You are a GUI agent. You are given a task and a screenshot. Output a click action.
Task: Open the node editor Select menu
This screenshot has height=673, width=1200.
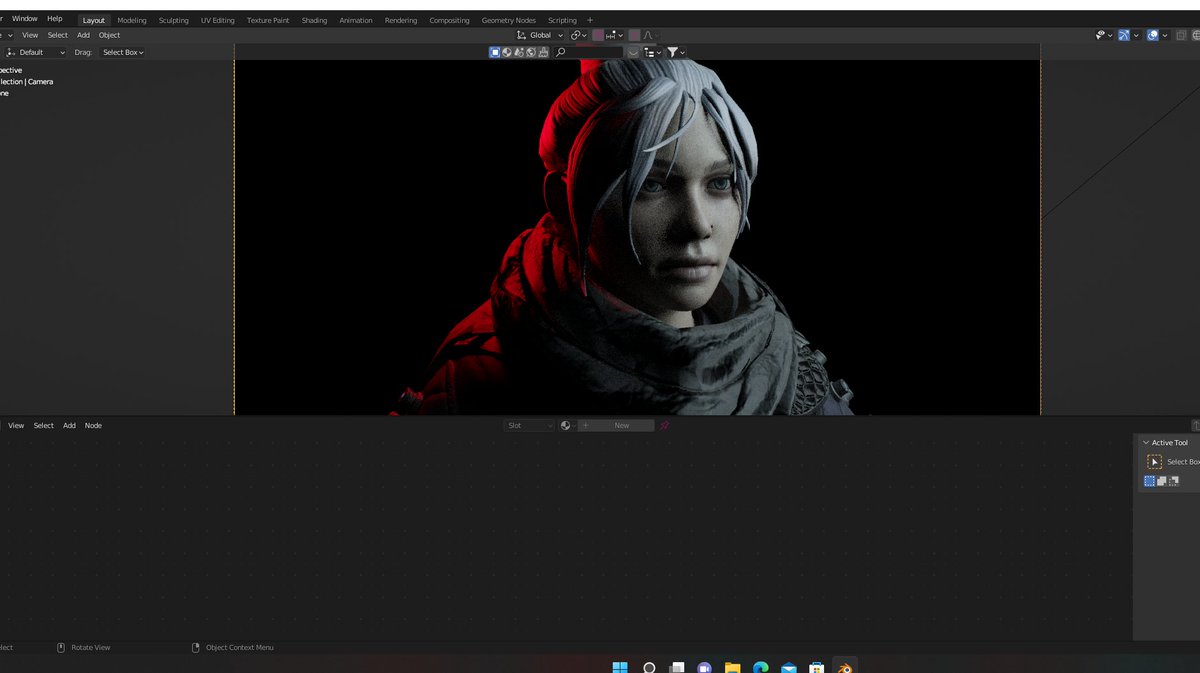[x=44, y=425]
